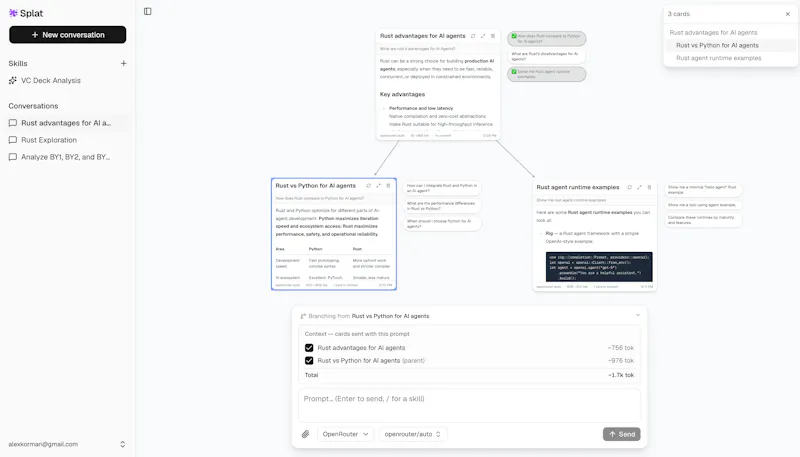Click the 'Conversations' section heading
Screen dimensions: 800x457
click(x=33, y=106)
